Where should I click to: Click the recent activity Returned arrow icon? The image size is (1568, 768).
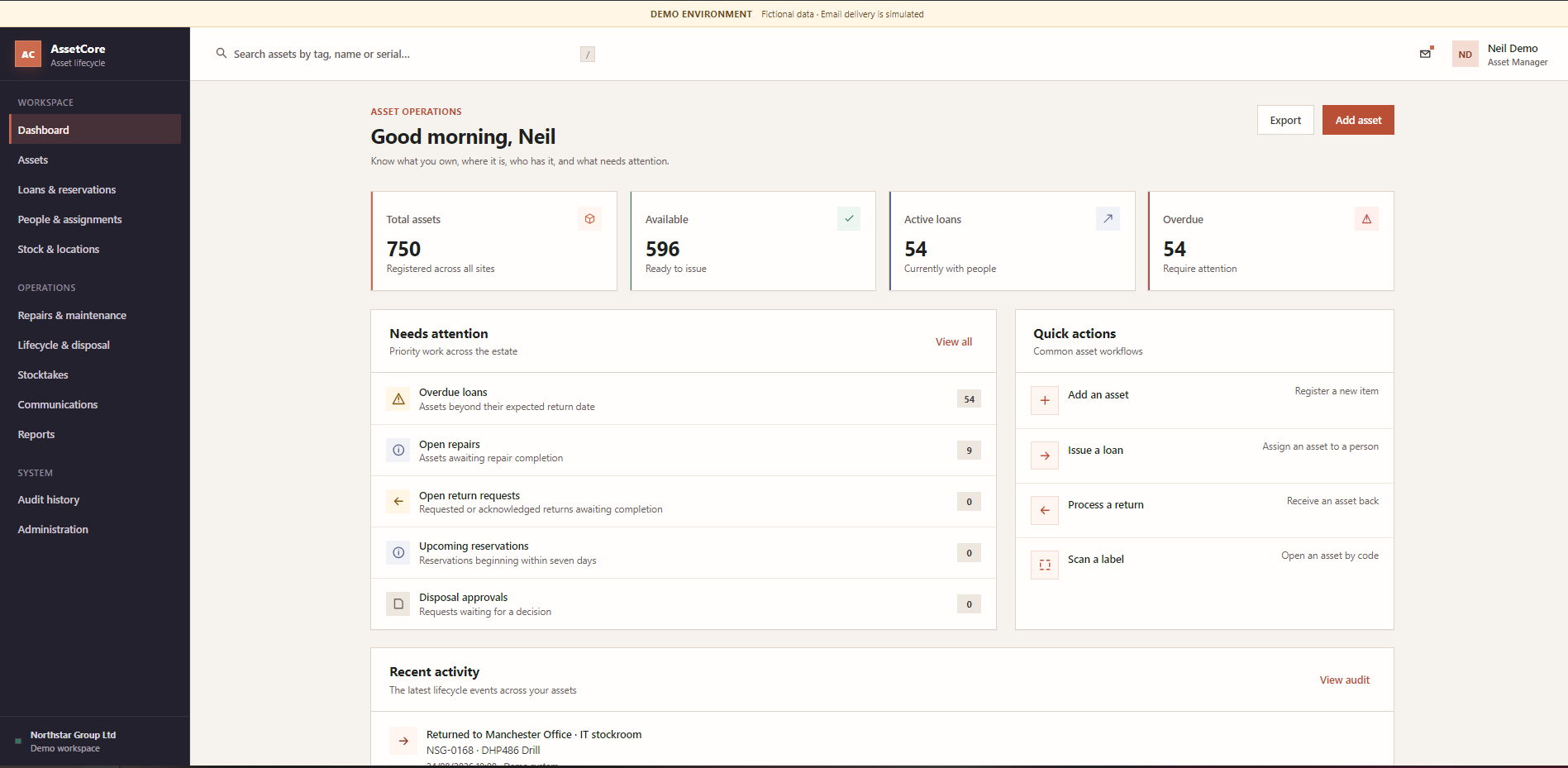pos(403,741)
